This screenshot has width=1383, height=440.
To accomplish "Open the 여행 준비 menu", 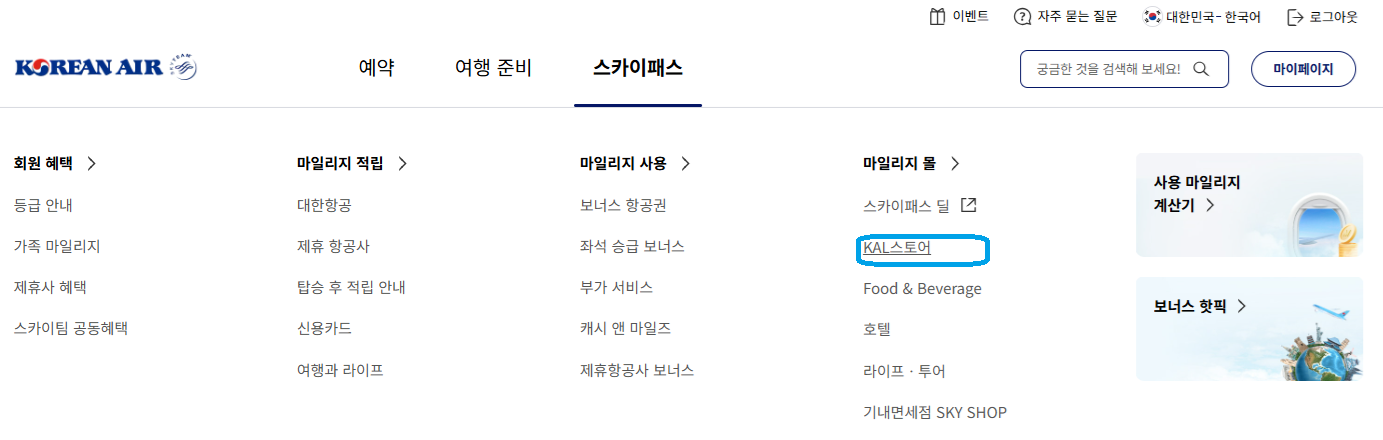I will pyautogui.click(x=493, y=69).
